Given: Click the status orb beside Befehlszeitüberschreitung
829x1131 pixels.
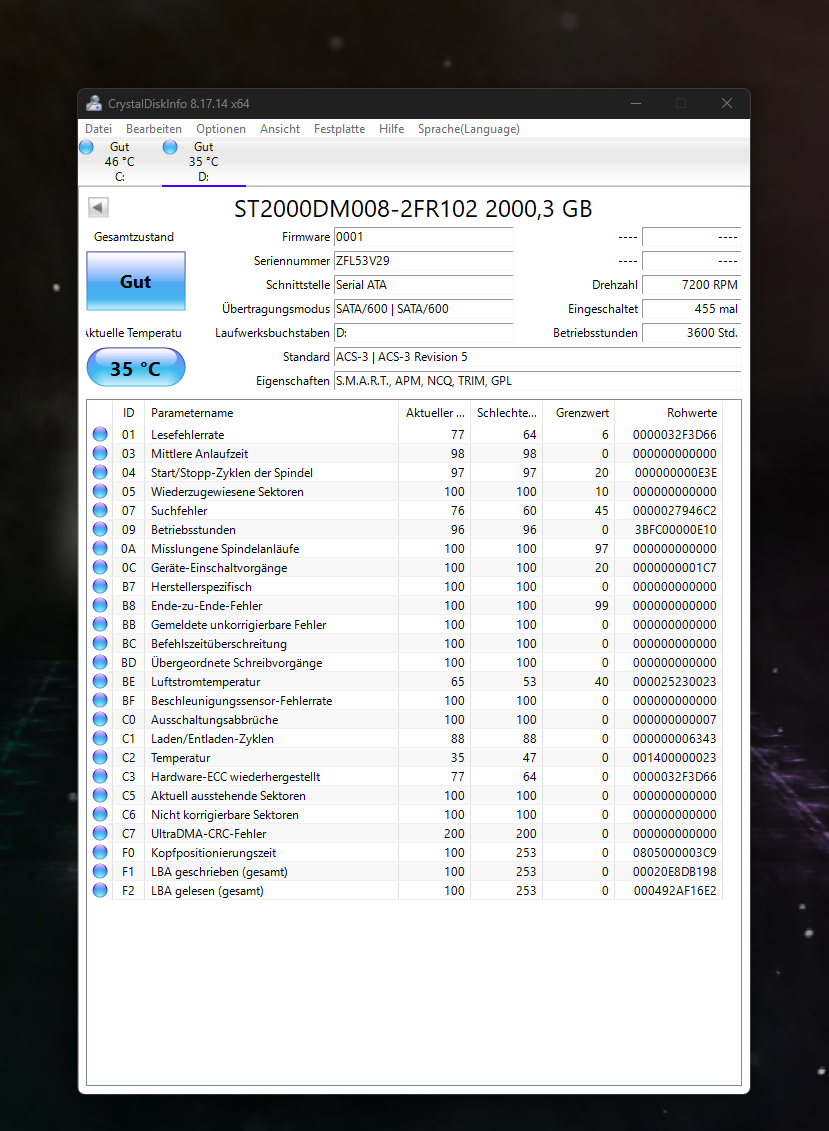Looking at the screenshot, I should pyautogui.click(x=100, y=643).
